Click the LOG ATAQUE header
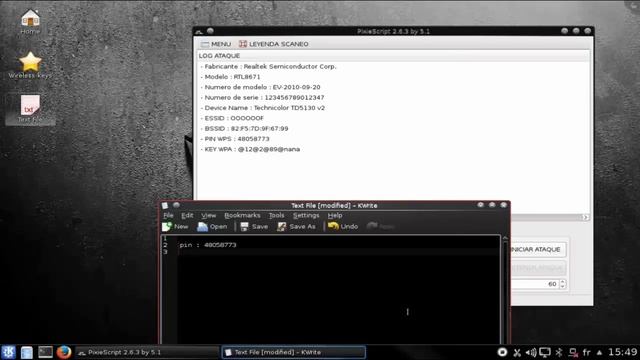This screenshot has height=360, width=640. point(219,56)
